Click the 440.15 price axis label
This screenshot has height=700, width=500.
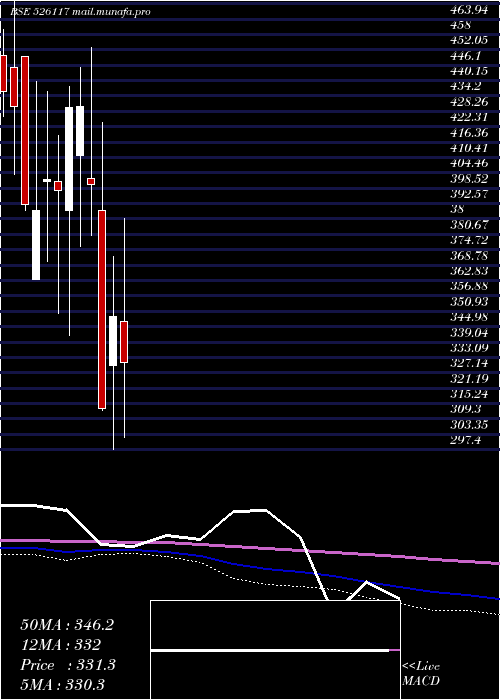pyautogui.click(x=469, y=71)
